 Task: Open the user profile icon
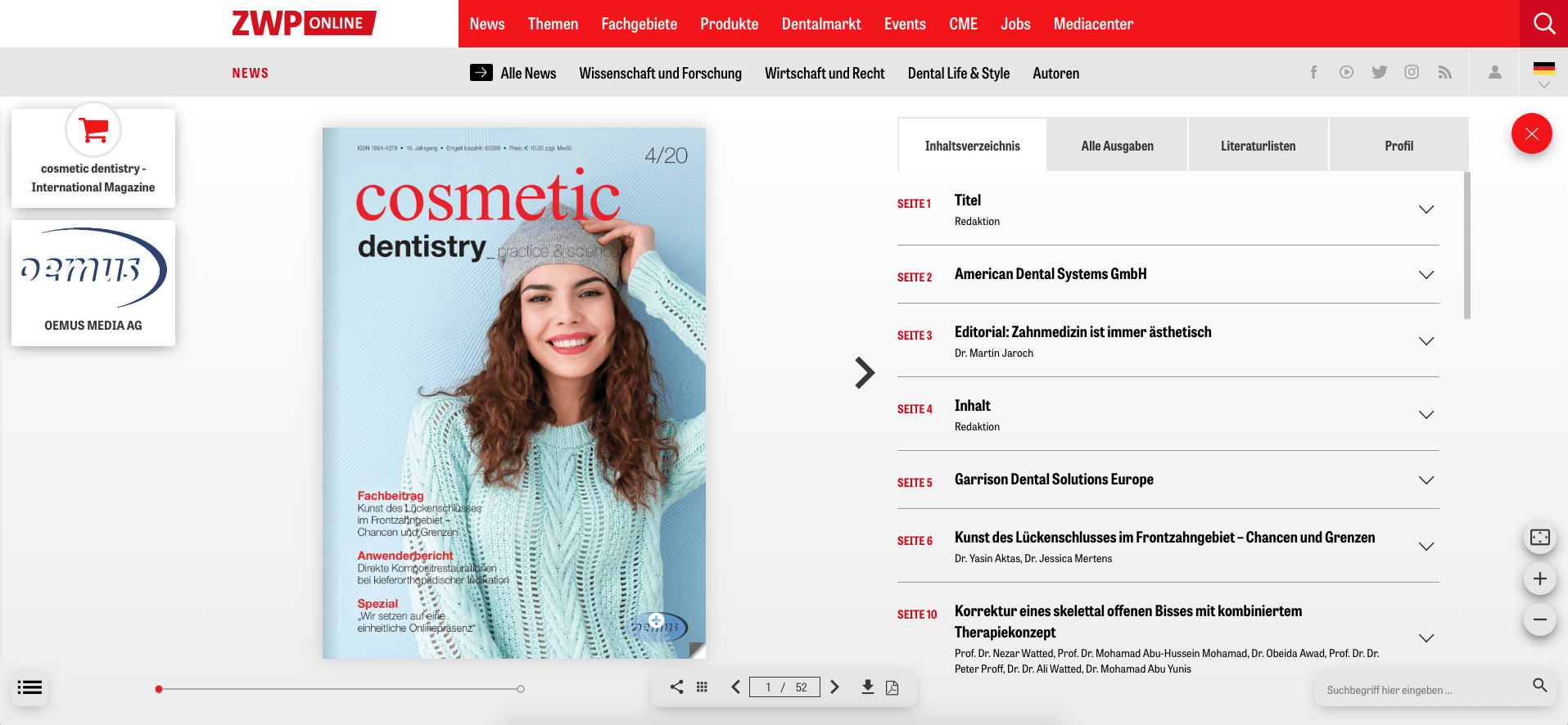[x=1495, y=72]
